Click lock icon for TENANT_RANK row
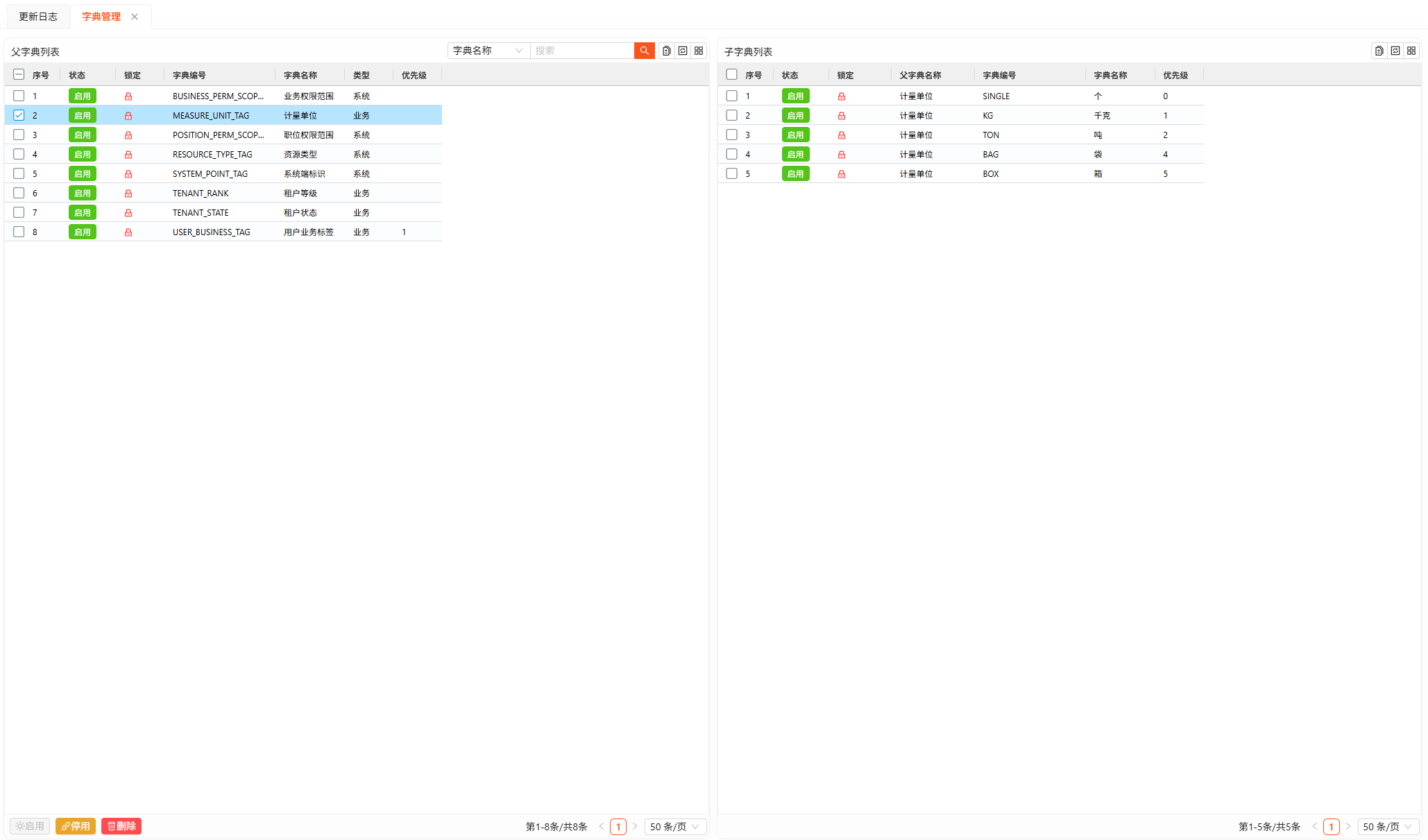Screen dimensions: 1428x840 (128, 194)
